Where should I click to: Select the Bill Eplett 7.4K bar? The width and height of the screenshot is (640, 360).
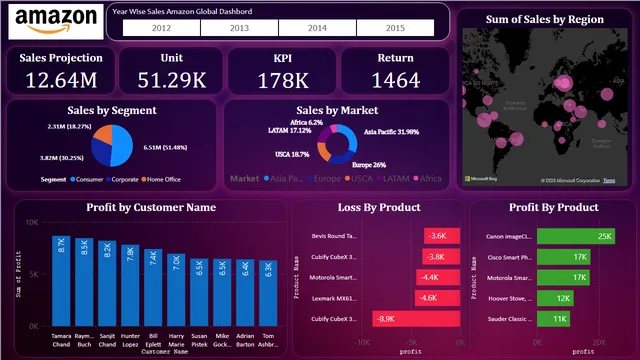[x=153, y=287]
